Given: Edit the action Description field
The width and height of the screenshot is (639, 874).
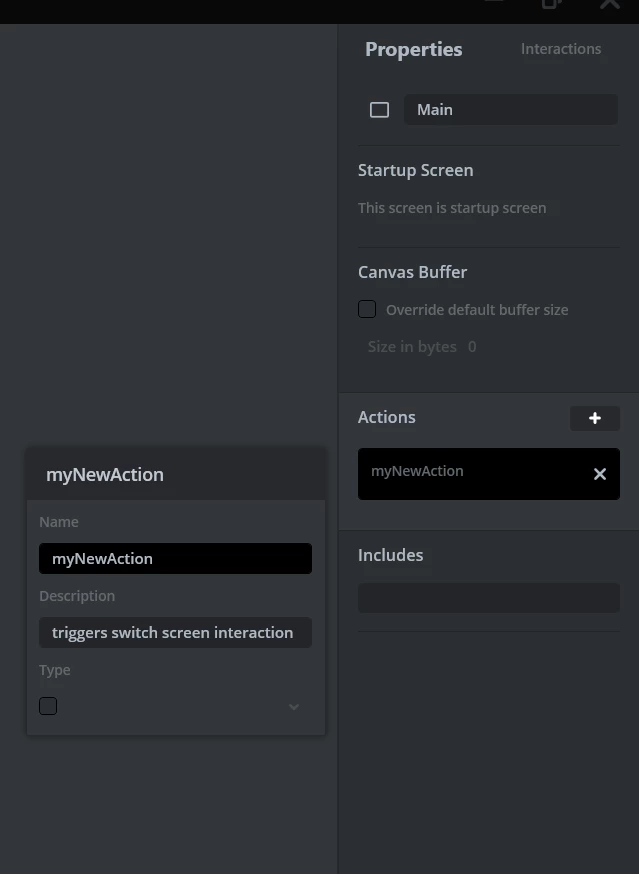Looking at the screenshot, I should coord(175,633).
